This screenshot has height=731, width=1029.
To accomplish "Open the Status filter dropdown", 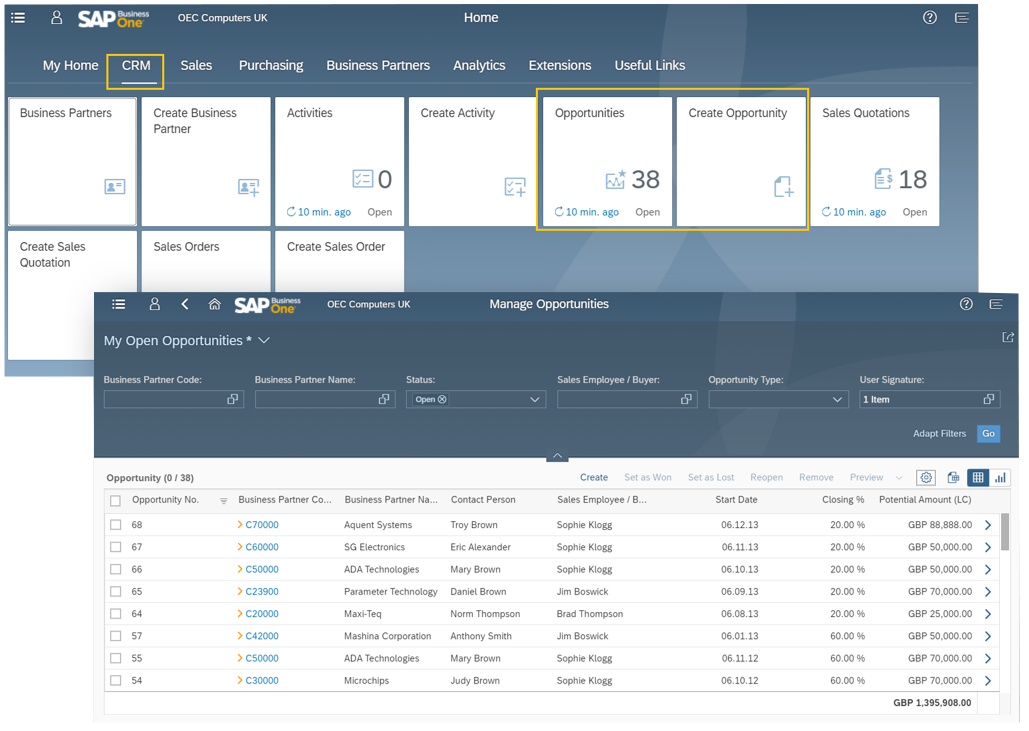I will 535,399.
